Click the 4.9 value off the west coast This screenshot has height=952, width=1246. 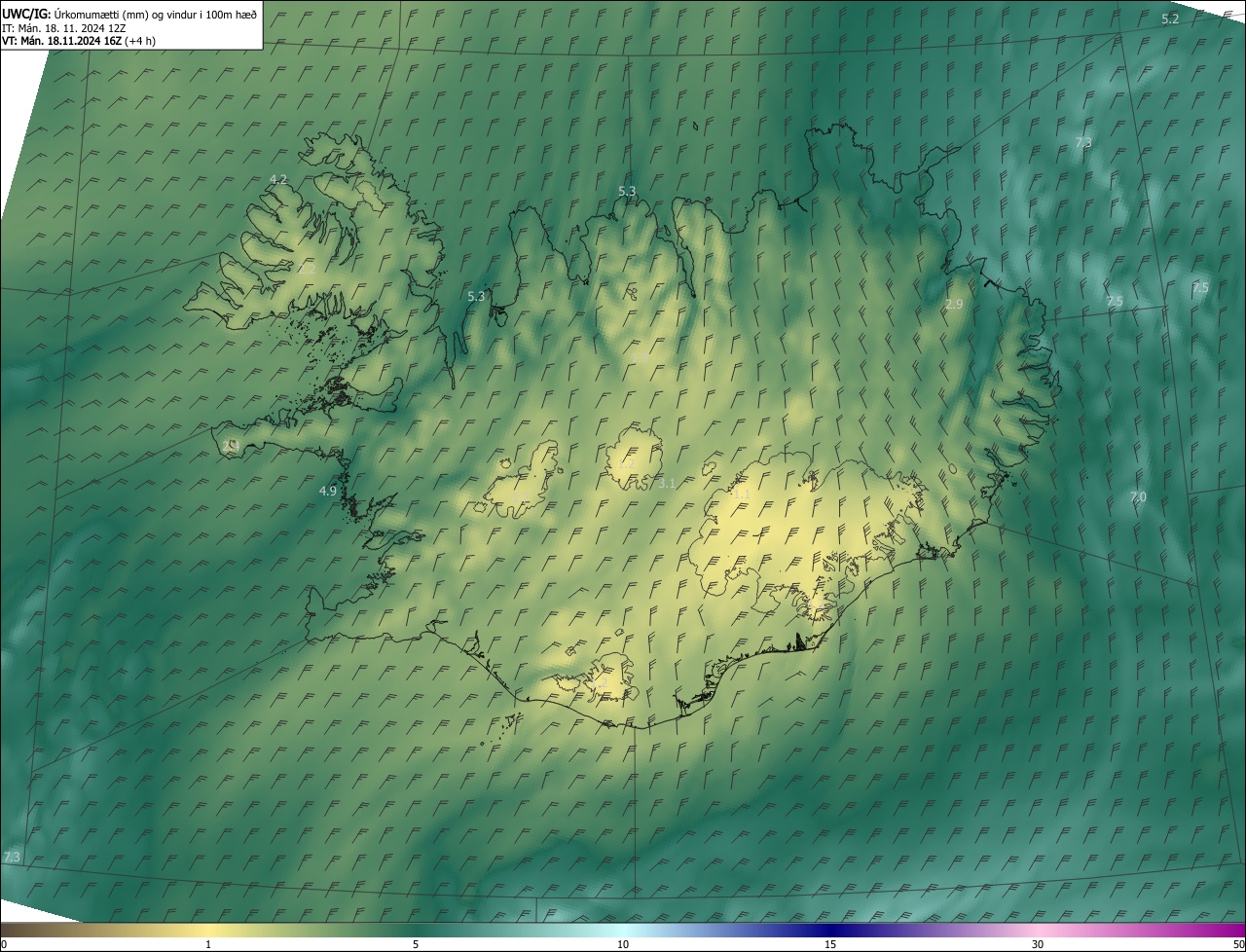tap(328, 492)
